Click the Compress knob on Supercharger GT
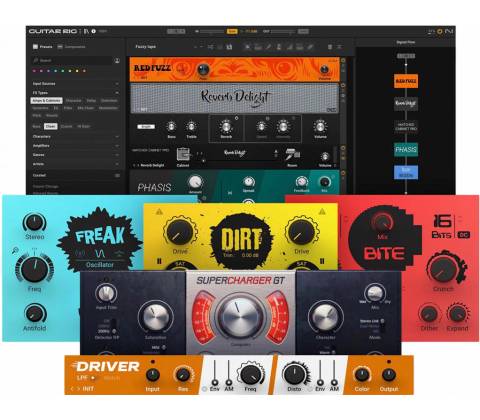 [x=240, y=317]
